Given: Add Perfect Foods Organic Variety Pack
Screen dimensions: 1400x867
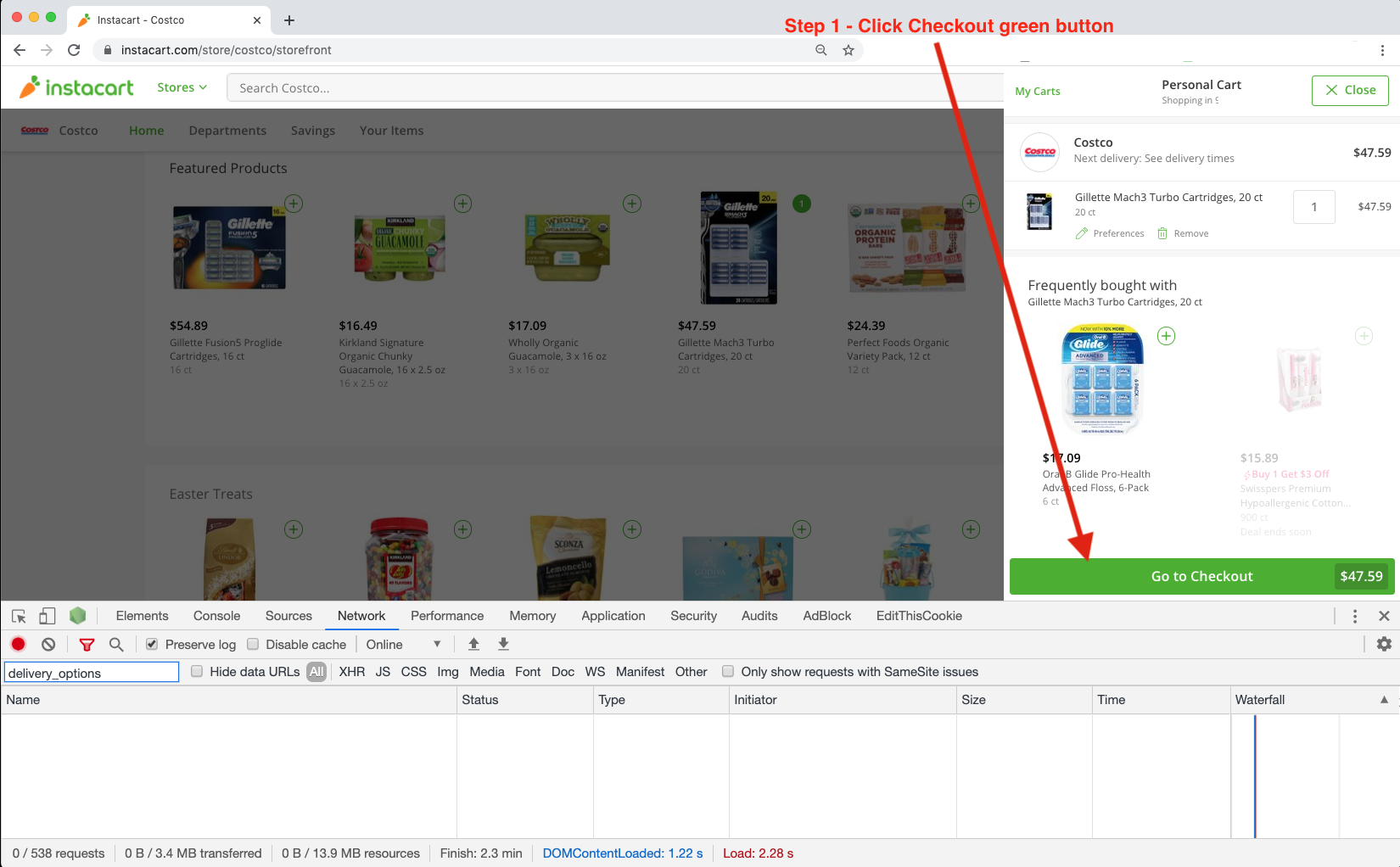Looking at the screenshot, I should [x=971, y=204].
